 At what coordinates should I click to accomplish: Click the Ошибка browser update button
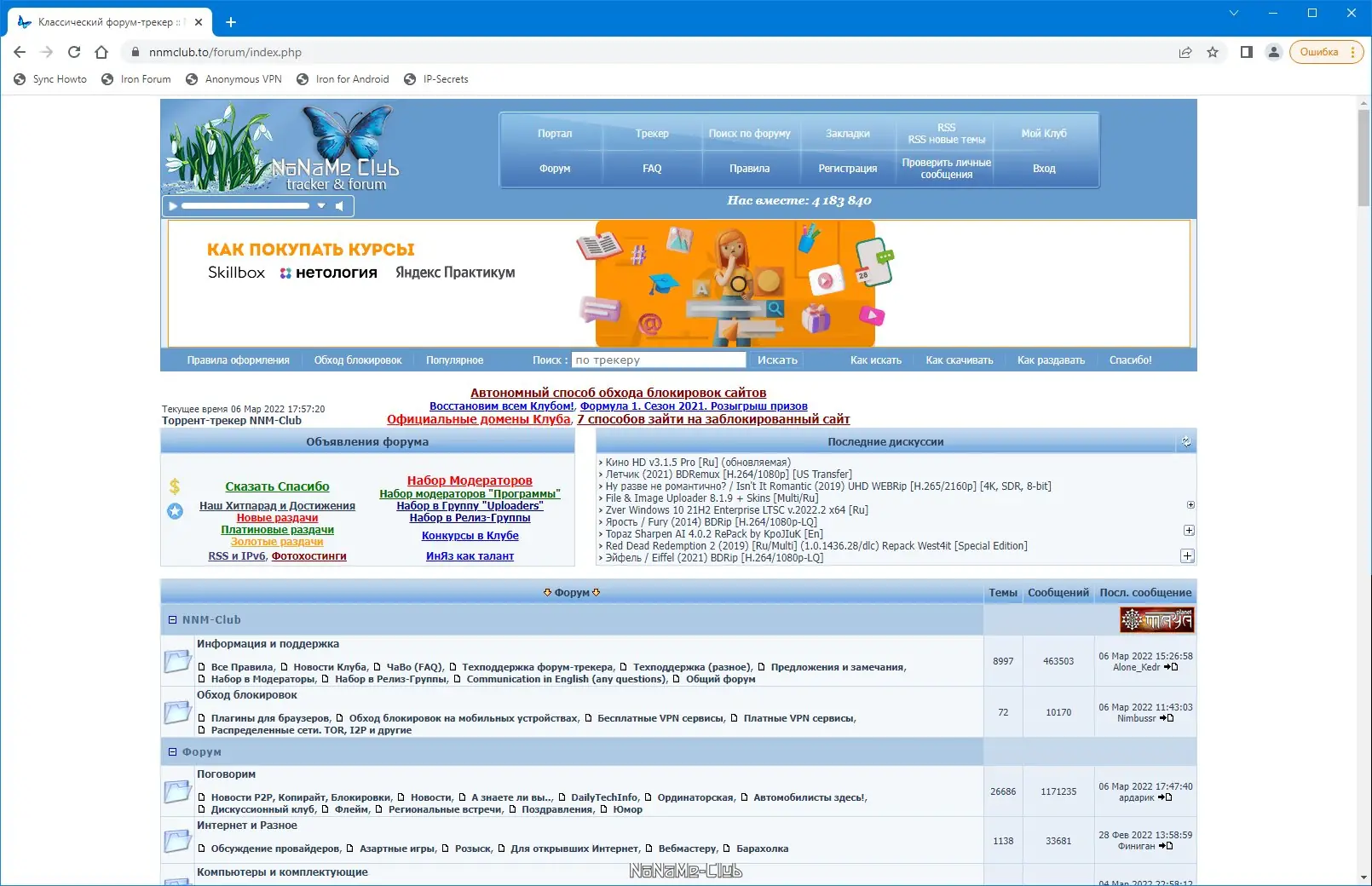1326,52
